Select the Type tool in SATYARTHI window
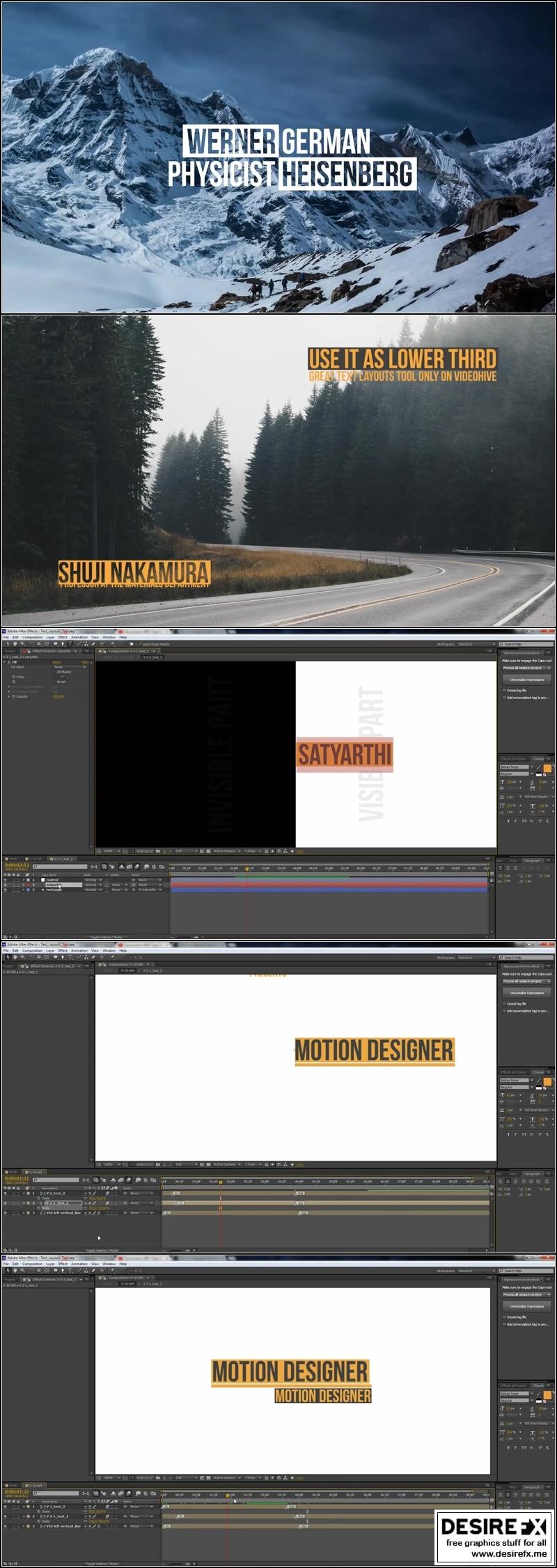Screen dimensions: 557x1568 click(70, 644)
